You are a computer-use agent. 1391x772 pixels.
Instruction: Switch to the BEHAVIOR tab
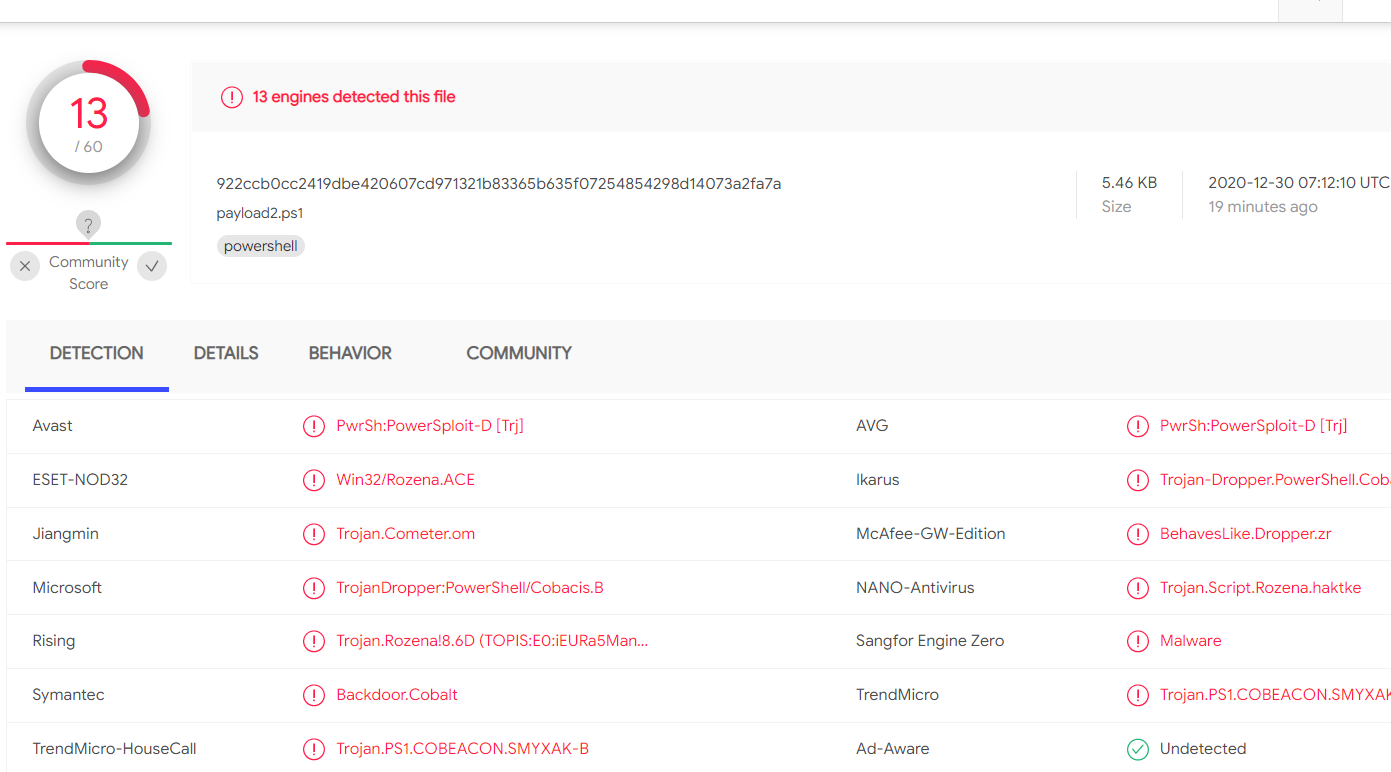(350, 353)
